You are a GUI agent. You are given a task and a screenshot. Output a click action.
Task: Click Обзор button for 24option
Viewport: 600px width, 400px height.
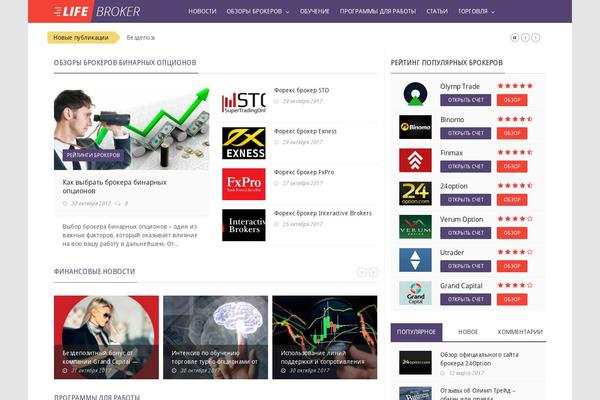click(512, 200)
